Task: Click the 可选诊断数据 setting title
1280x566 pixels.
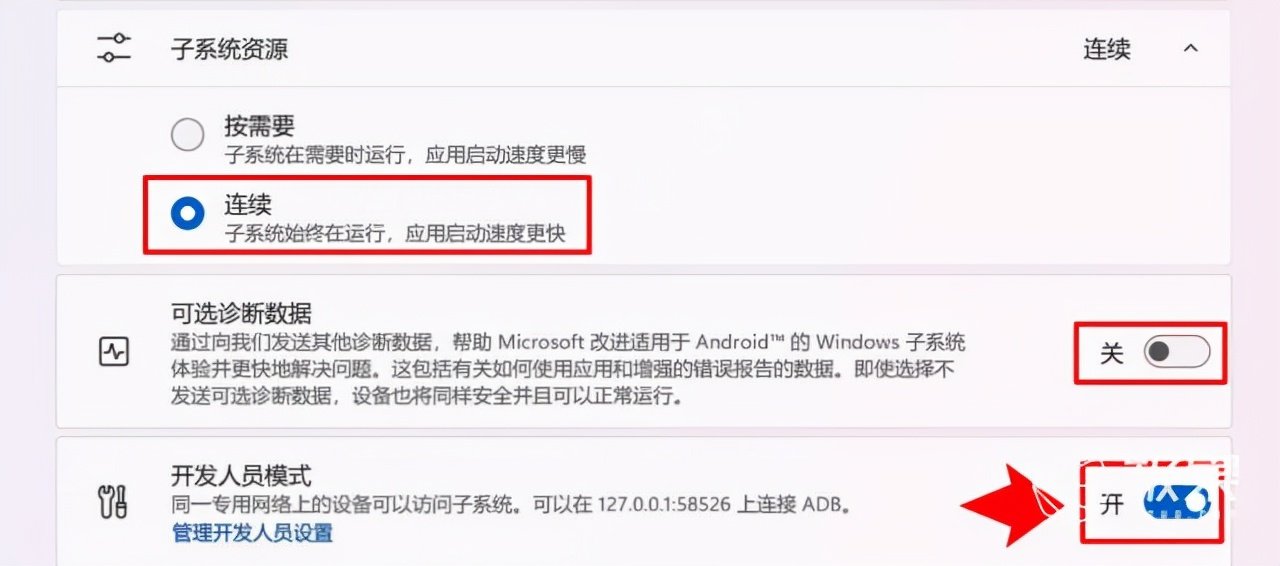Action: point(242,313)
